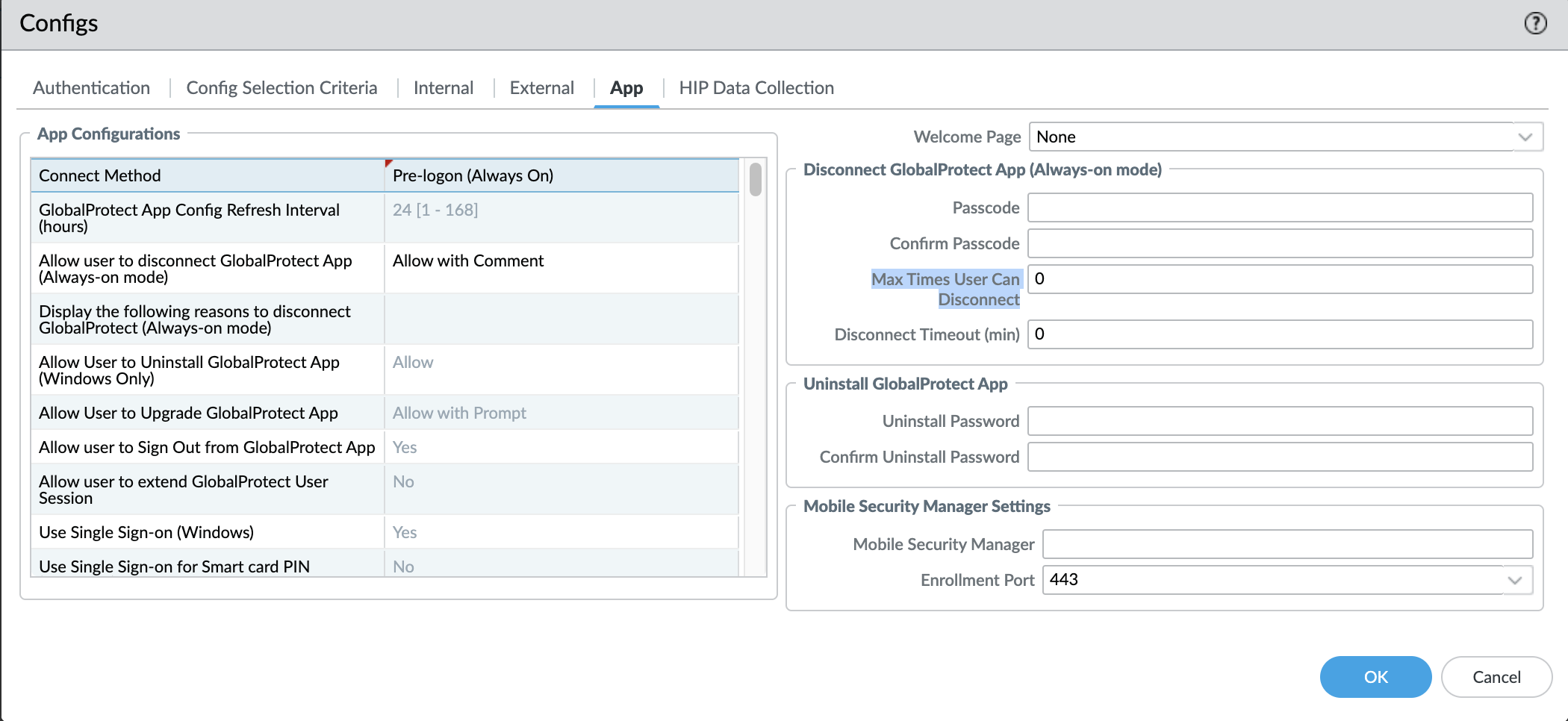Select the Disconnect Timeout (min) field
Viewport: 1568px width, 721px height.
(1280, 334)
